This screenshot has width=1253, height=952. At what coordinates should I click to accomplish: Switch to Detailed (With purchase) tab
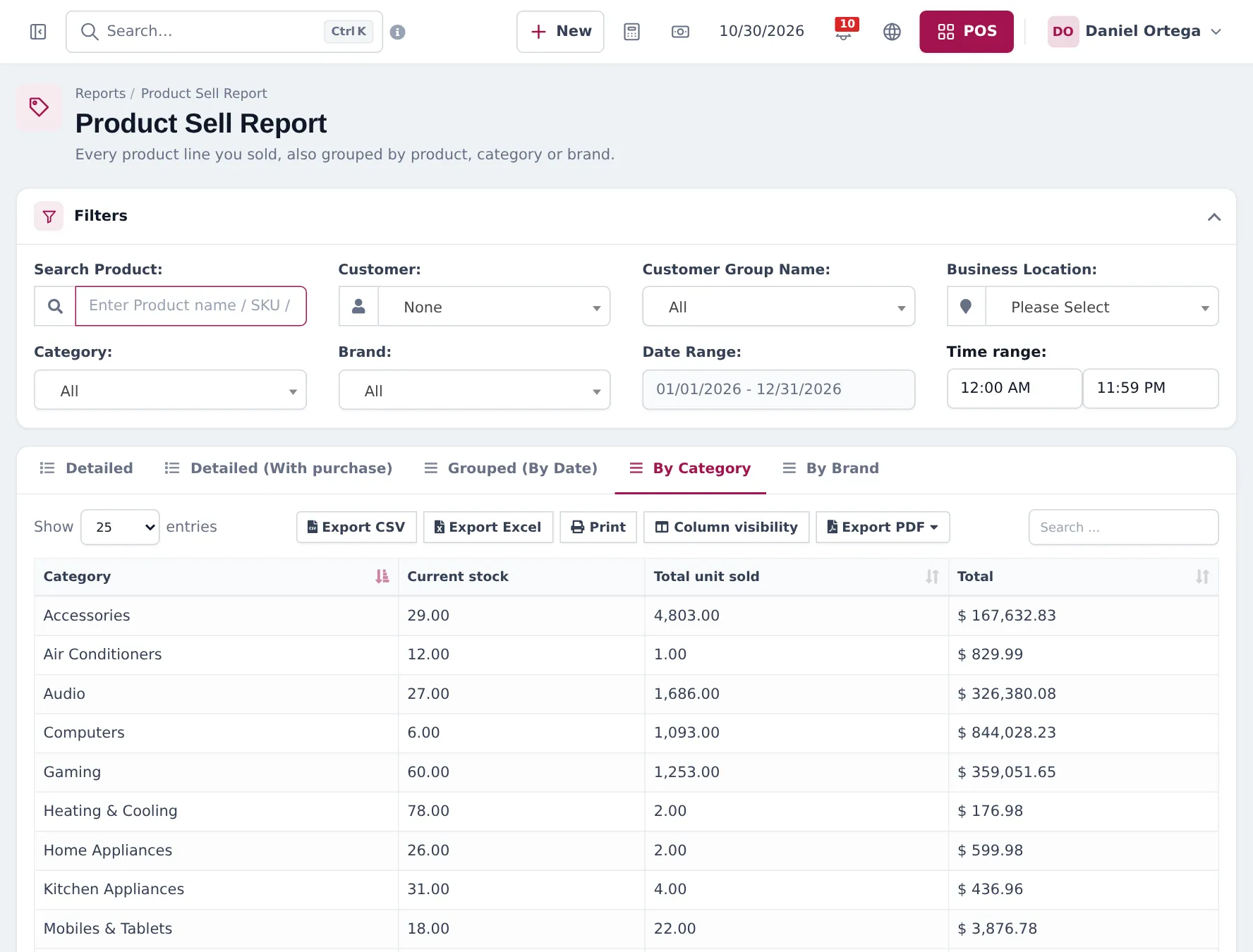click(x=279, y=468)
